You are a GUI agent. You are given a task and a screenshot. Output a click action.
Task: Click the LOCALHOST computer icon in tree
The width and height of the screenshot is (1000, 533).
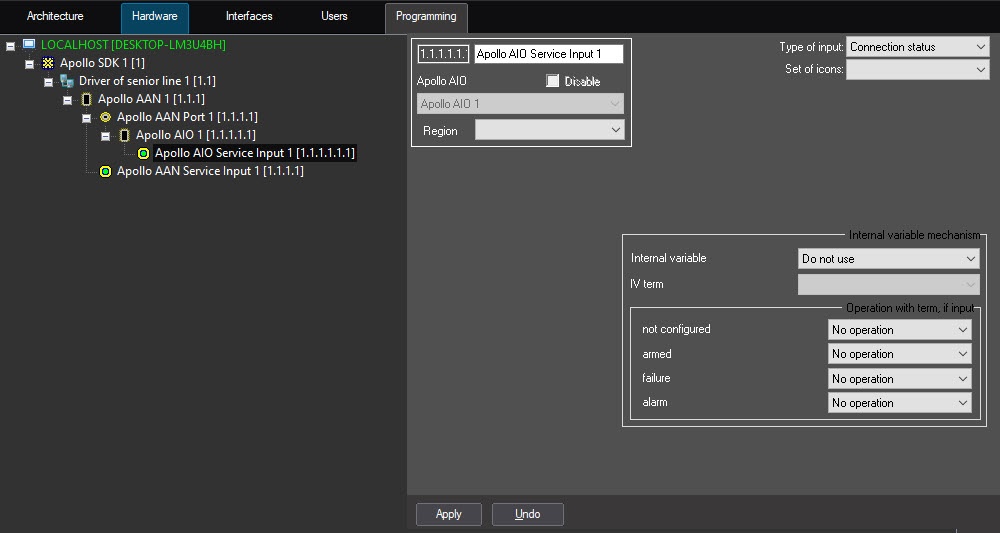point(29,45)
